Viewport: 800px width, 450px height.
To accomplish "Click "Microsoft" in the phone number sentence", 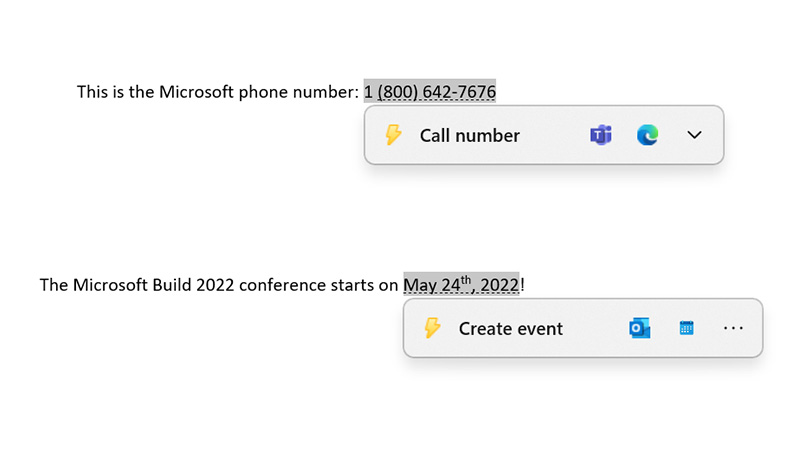I will pos(198,92).
